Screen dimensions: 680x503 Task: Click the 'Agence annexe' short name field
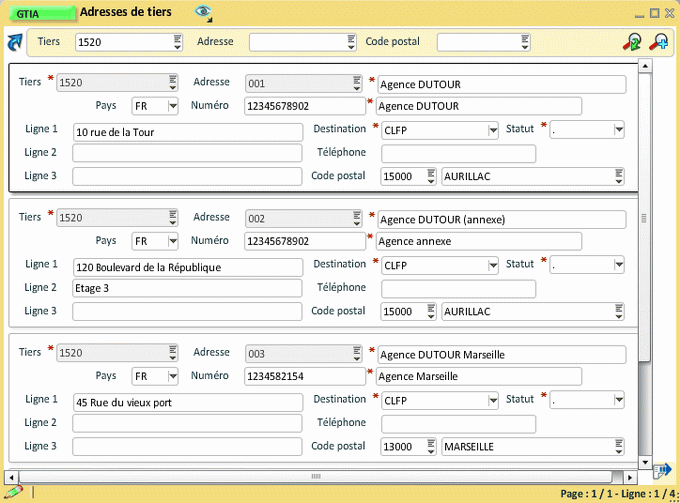pyautogui.click(x=479, y=241)
